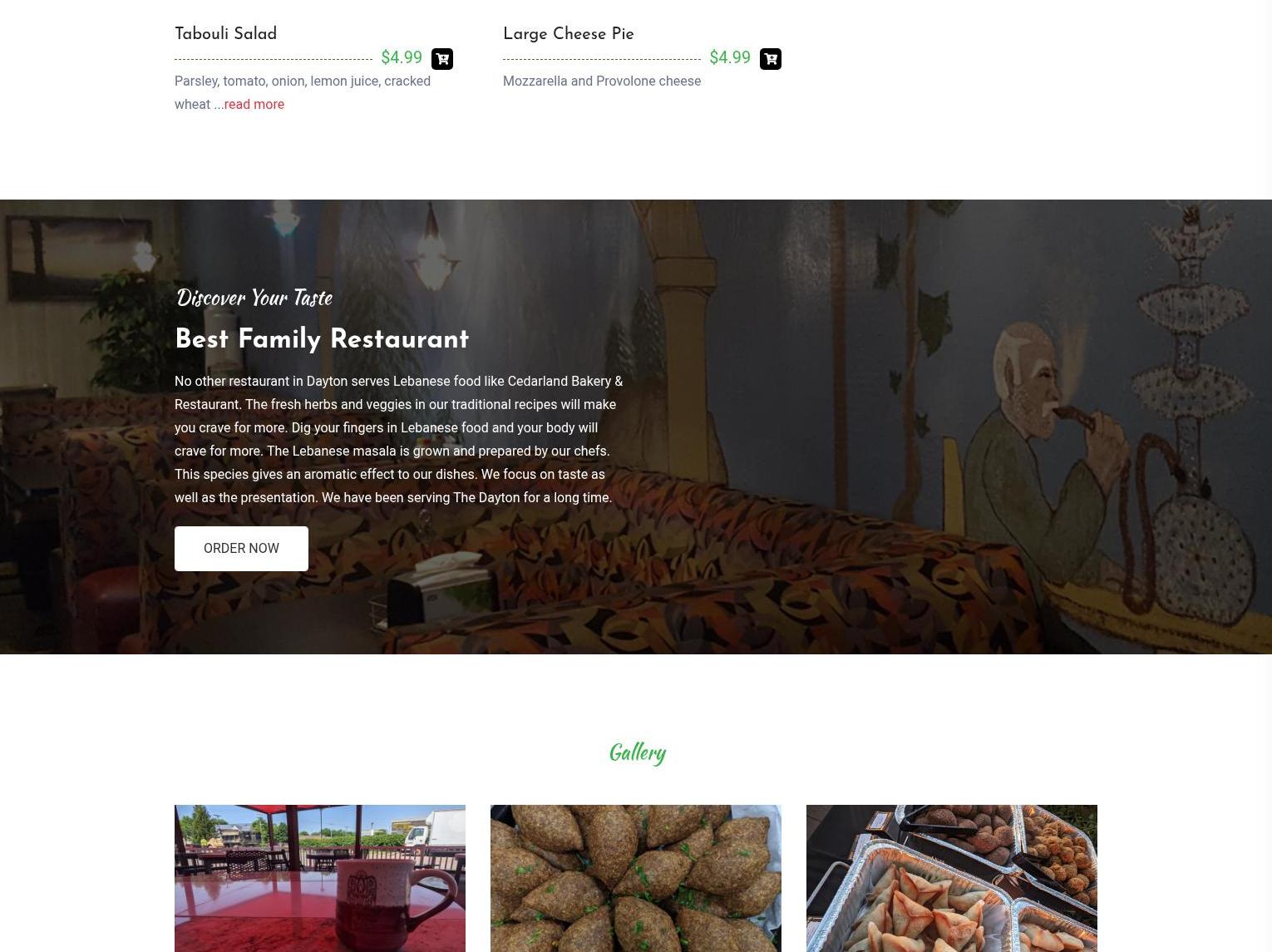Click the Best Family Restaurant heading
This screenshot has height=952, width=1272.
pos(322,339)
